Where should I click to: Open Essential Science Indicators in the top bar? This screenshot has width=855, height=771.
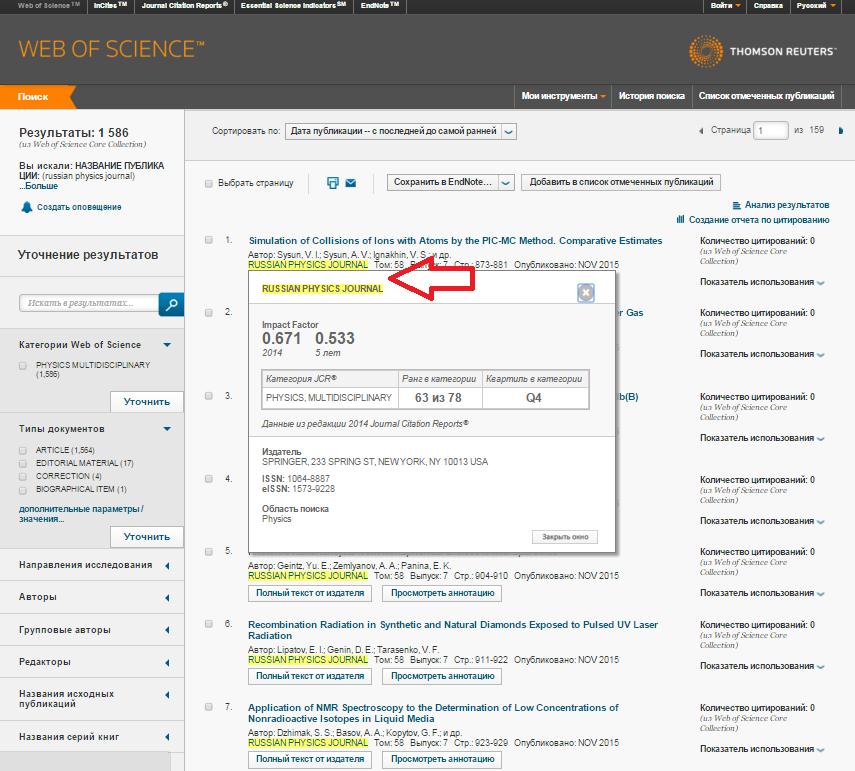[293, 5]
